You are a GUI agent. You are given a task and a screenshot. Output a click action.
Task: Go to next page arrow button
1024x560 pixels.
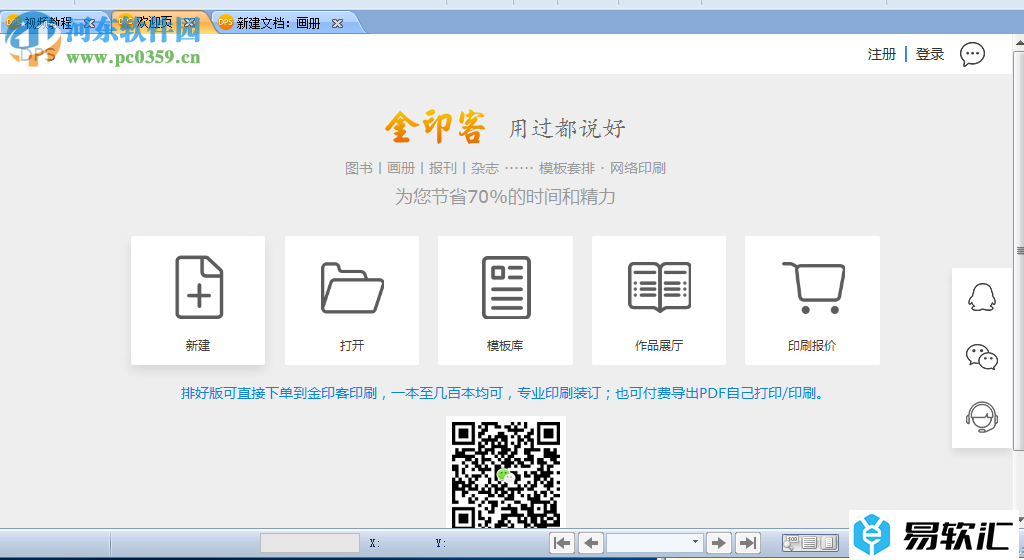coord(718,543)
